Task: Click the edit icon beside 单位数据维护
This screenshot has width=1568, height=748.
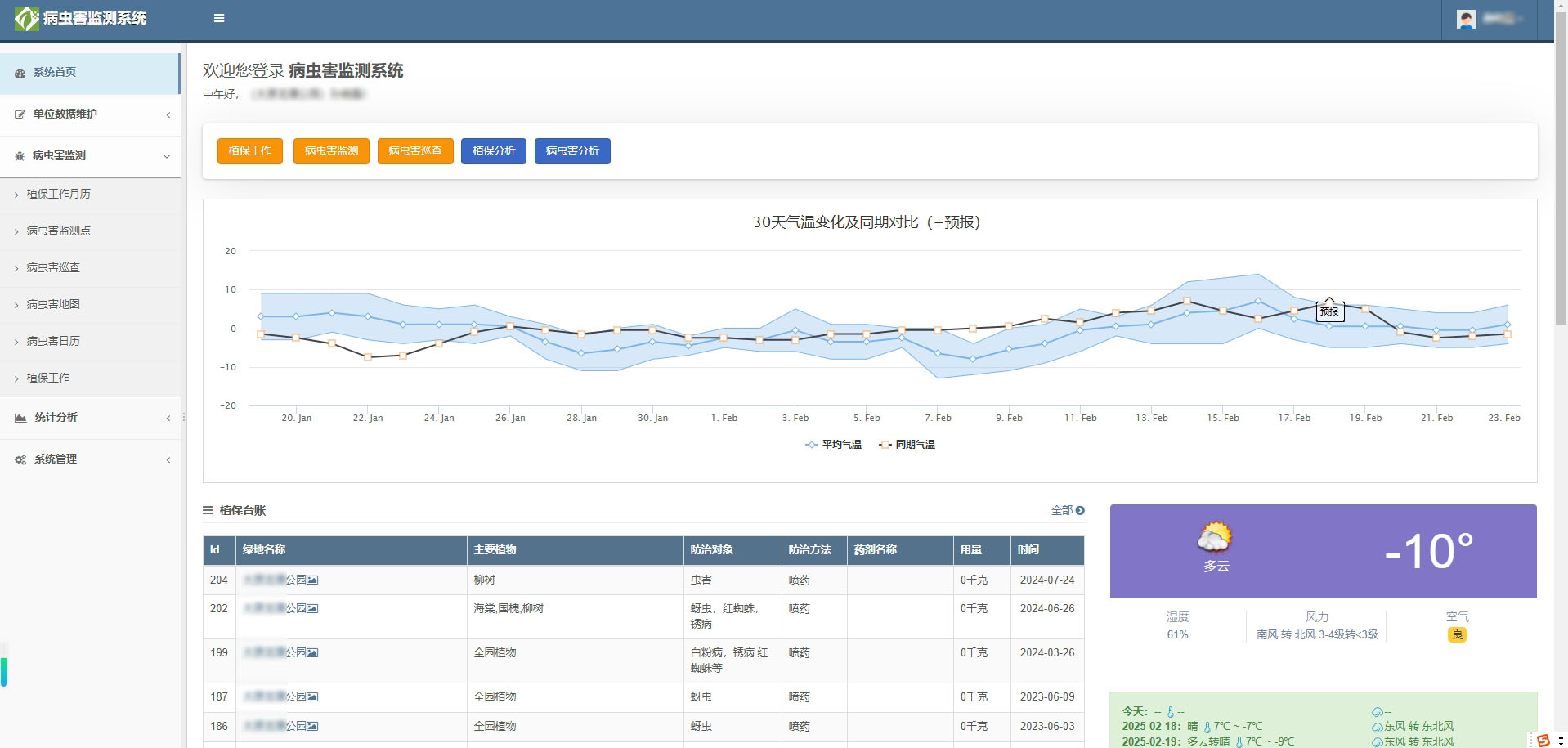Action: pos(20,114)
